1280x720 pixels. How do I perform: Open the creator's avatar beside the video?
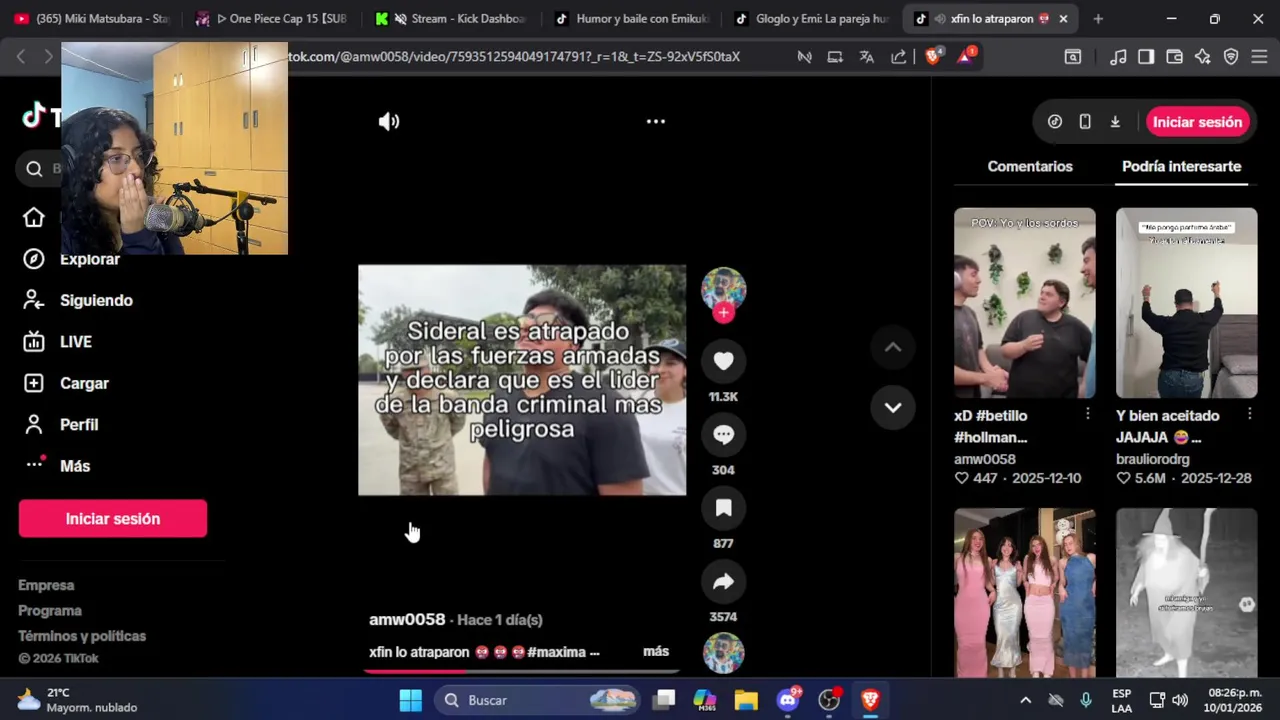723,289
